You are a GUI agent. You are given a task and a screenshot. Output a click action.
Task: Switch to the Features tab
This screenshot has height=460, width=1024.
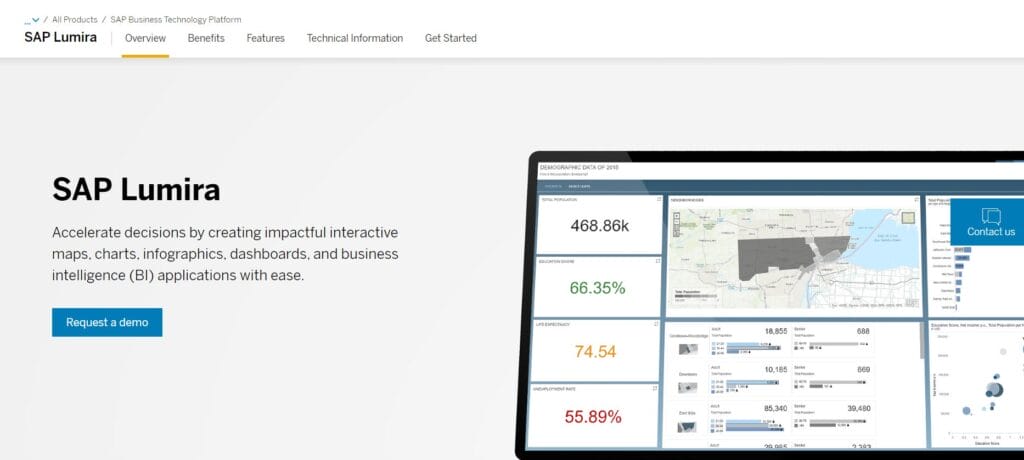(x=265, y=38)
